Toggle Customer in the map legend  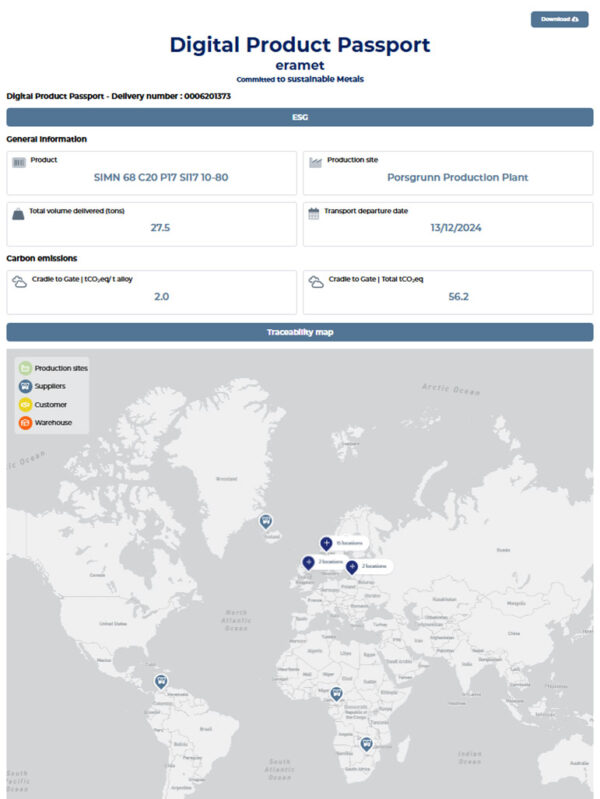[25, 404]
